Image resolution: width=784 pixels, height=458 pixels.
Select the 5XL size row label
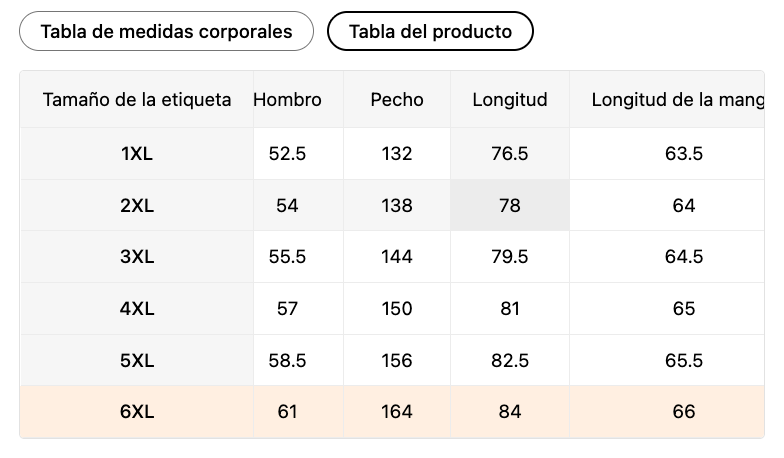pos(137,360)
